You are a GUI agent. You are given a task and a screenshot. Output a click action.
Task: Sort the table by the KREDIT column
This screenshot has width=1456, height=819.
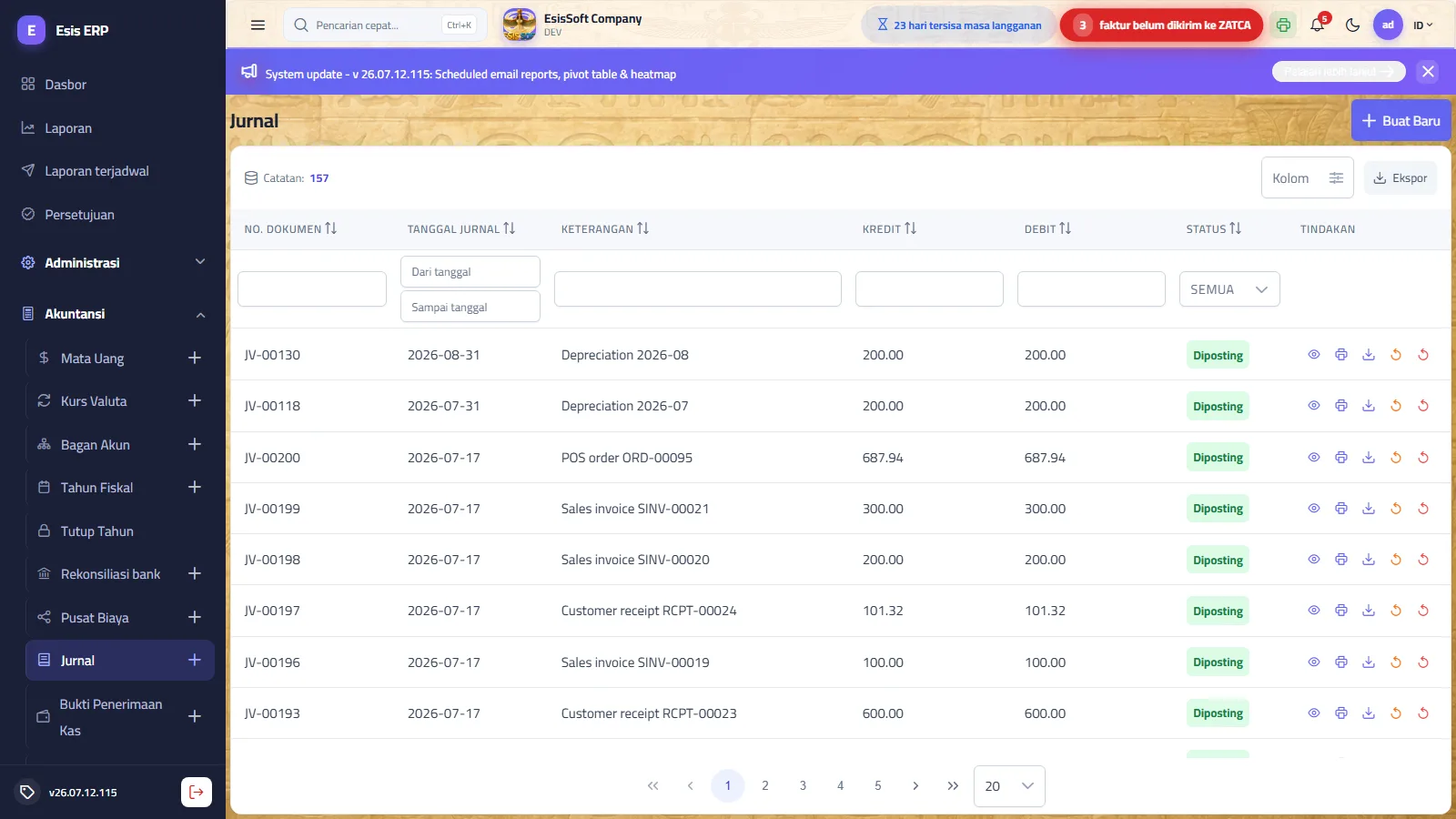click(889, 228)
